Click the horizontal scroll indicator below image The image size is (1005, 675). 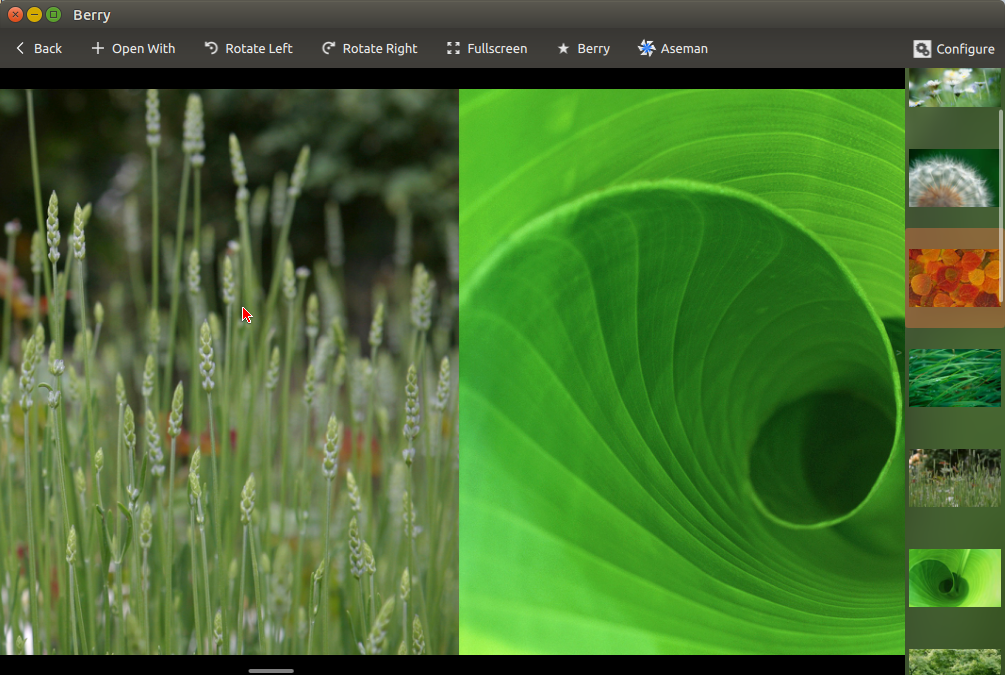point(271,671)
